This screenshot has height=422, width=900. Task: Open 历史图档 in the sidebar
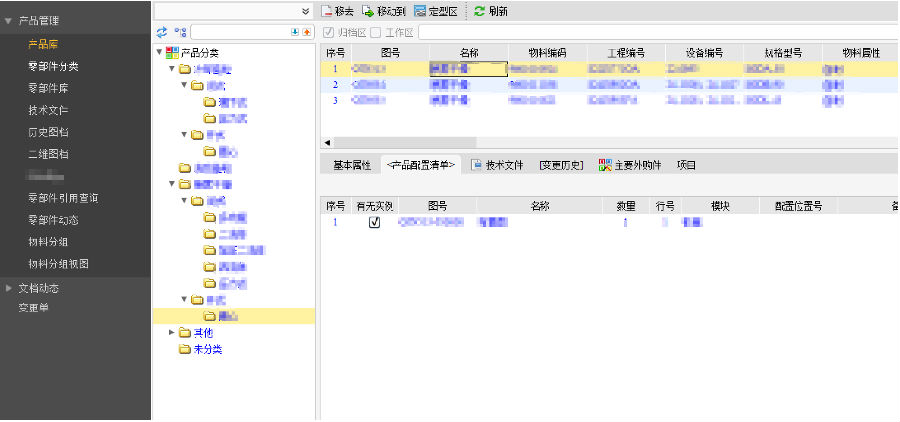pyautogui.click(x=48, y=132)
